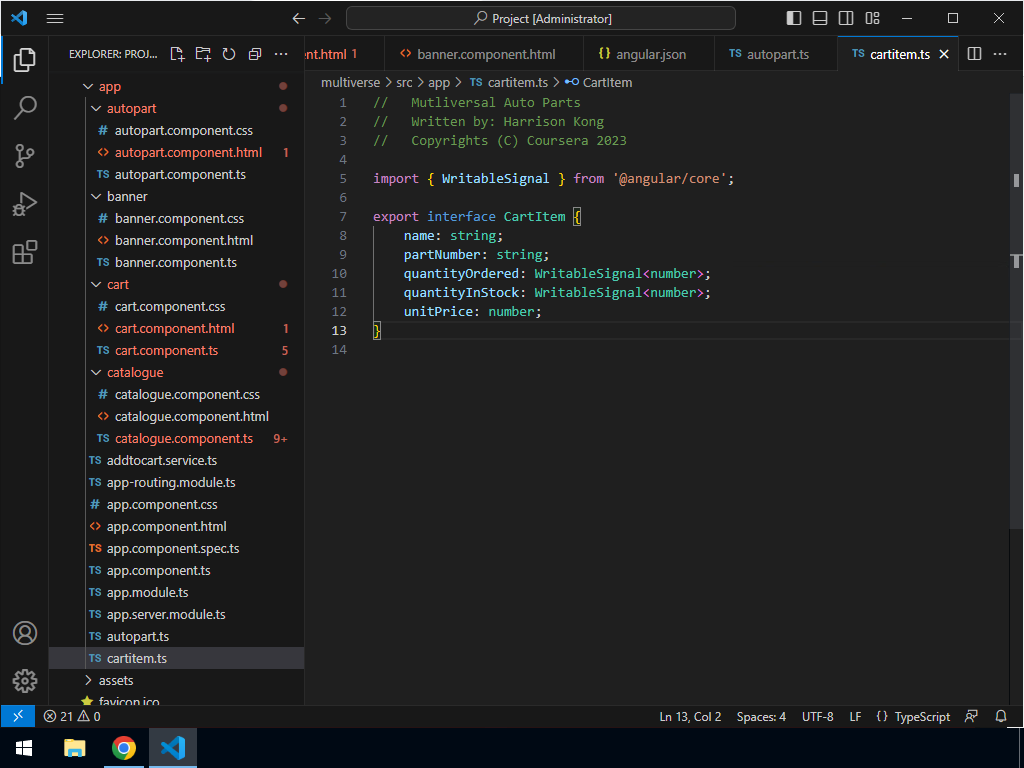This screenshot has height=768, width=1024.
Task: Collapse all folders in Explorer
Action: pyautogui.click(x=255, y=54)
